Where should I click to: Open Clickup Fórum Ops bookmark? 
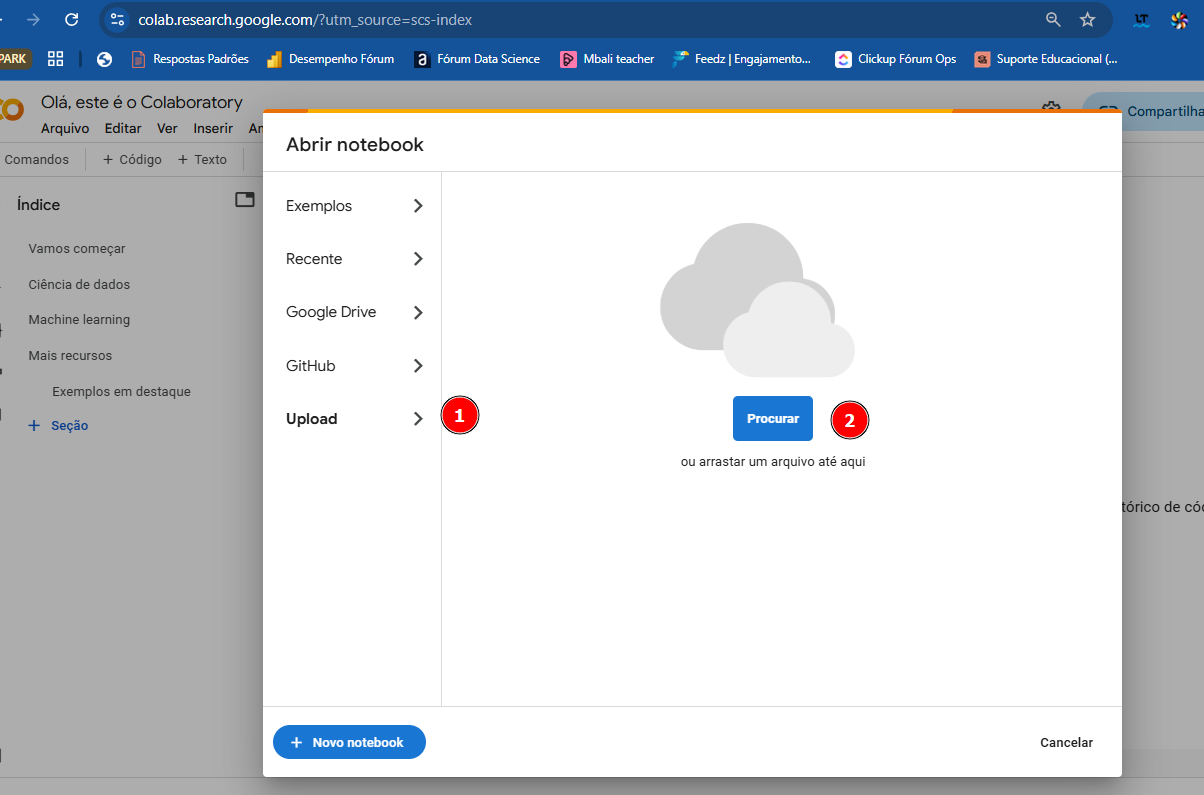pyautogui.click(x=896, y=59)
